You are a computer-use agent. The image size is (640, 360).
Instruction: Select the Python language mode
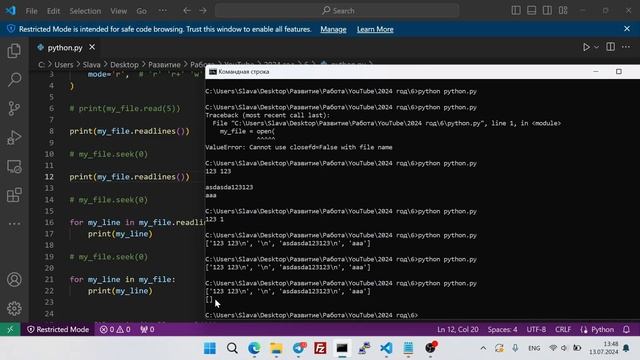coord(602,329)
